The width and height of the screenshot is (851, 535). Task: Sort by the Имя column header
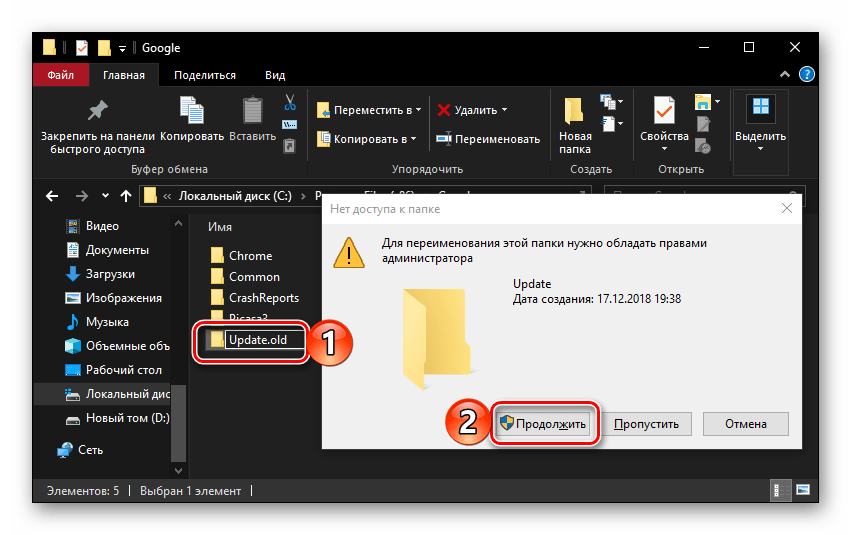pyautogui.click(x=220, y=227)
